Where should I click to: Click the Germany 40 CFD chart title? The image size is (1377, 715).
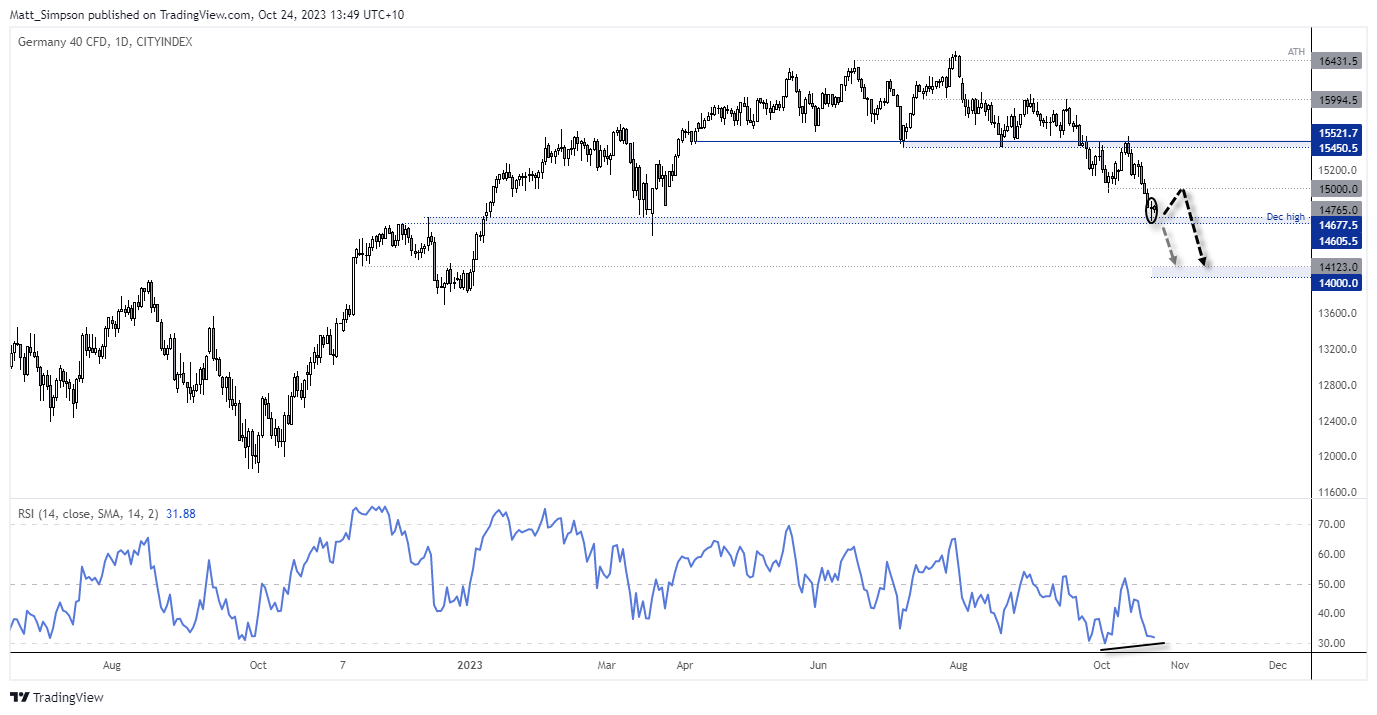[105, 42]
